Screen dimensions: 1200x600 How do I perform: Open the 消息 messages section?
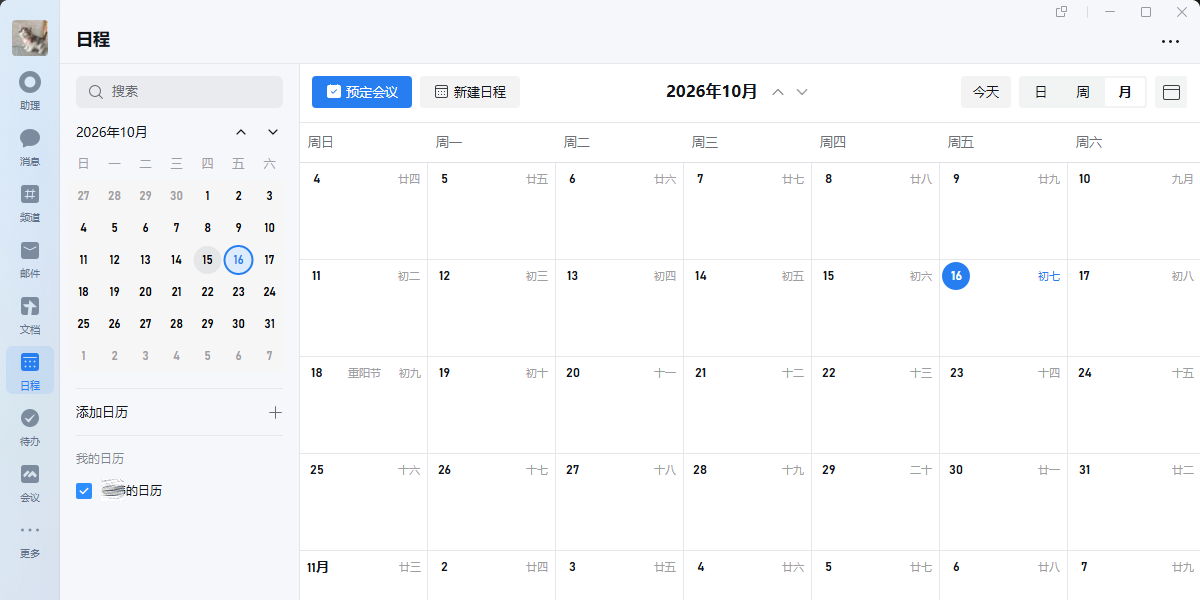pos(30,146)
